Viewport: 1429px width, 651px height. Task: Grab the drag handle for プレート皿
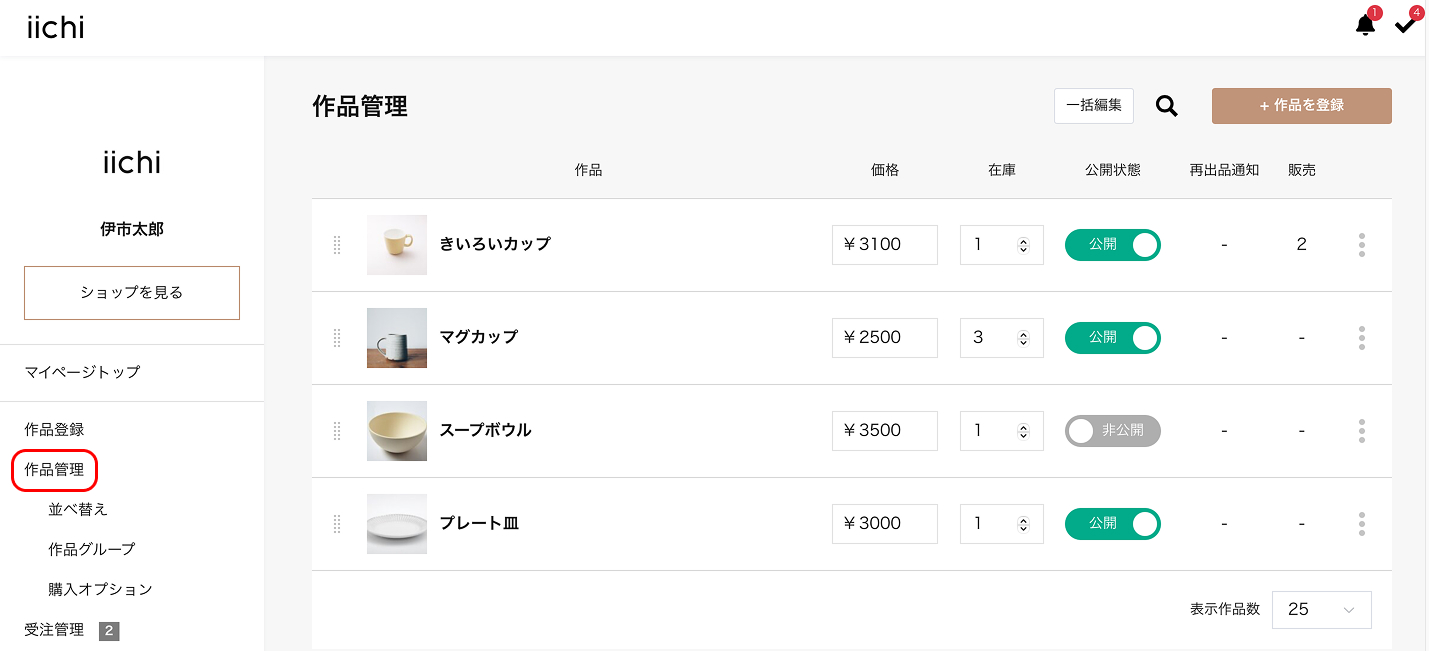(x=337, y=524)
